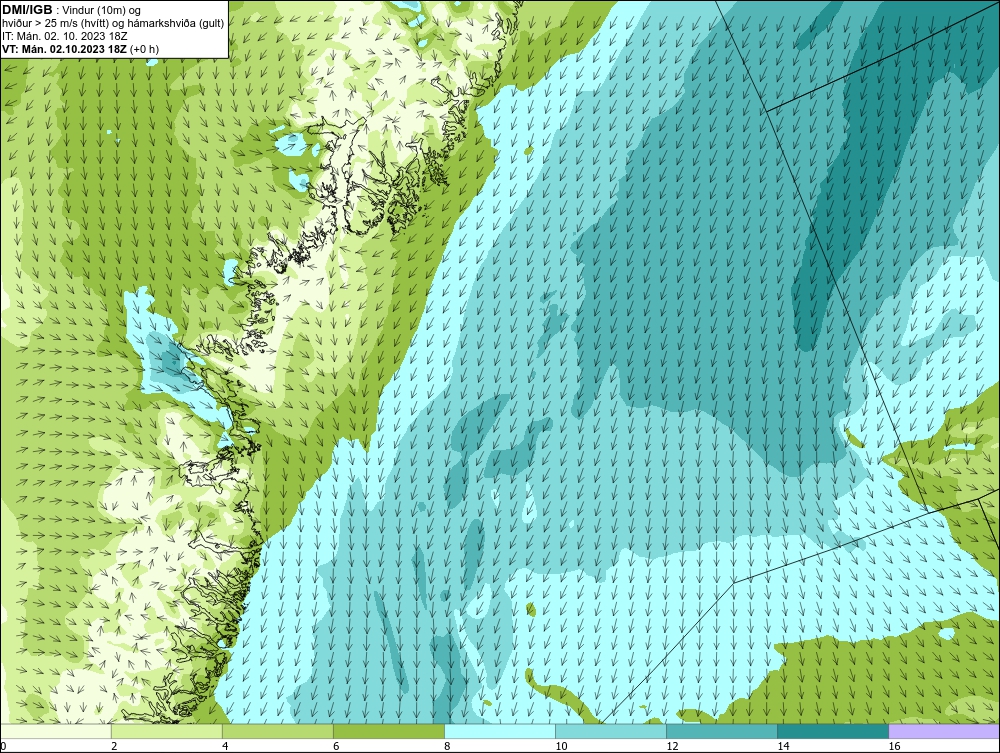Click the legend tick label 4
Viewport: 1000px width, 753px height.
tap(225, 746)
